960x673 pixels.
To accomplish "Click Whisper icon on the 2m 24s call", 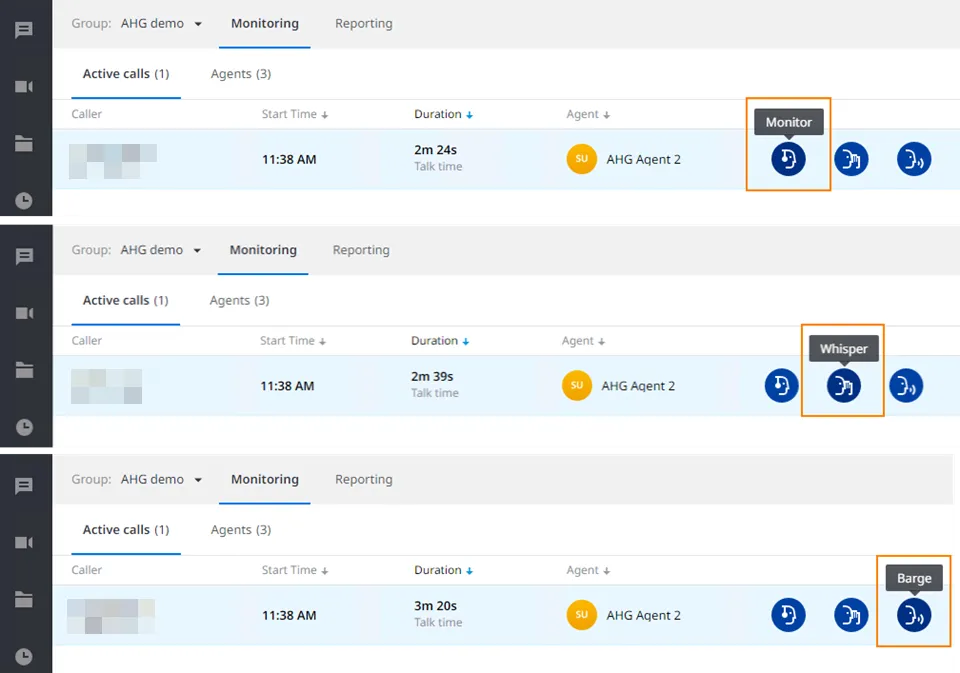I will pyautogui.click(x=851, y=159).
